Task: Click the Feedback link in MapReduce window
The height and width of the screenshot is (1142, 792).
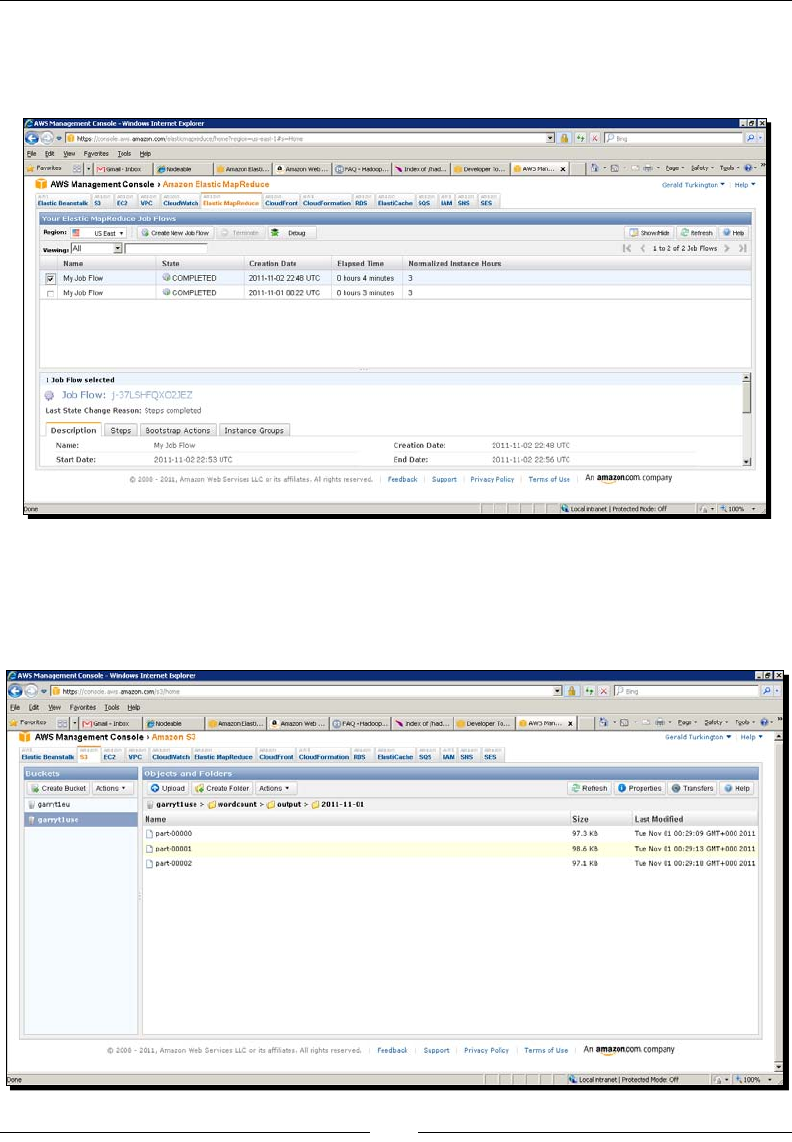Action: click(x=402, y=479)
